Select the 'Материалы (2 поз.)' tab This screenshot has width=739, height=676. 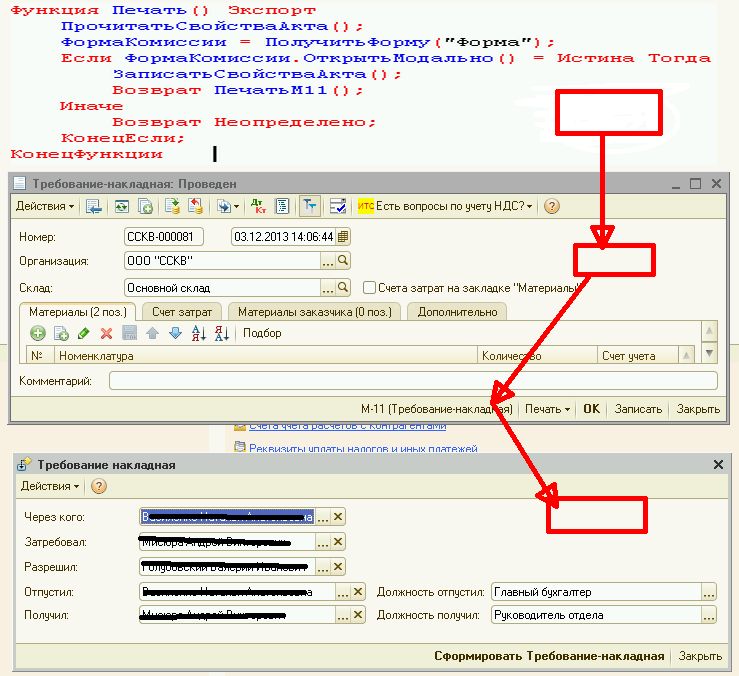pyautogui.click(x=78, y=312)
